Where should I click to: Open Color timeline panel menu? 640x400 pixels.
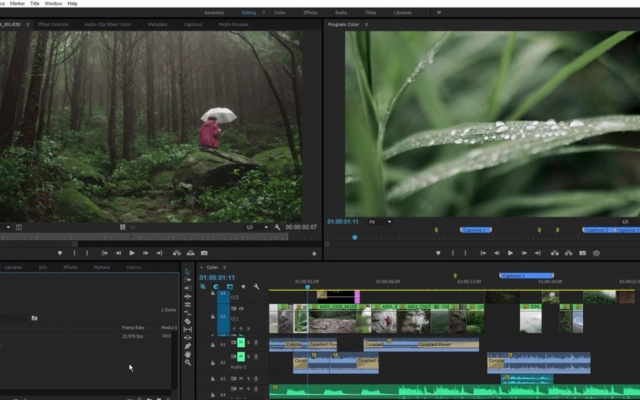[224, 267]
